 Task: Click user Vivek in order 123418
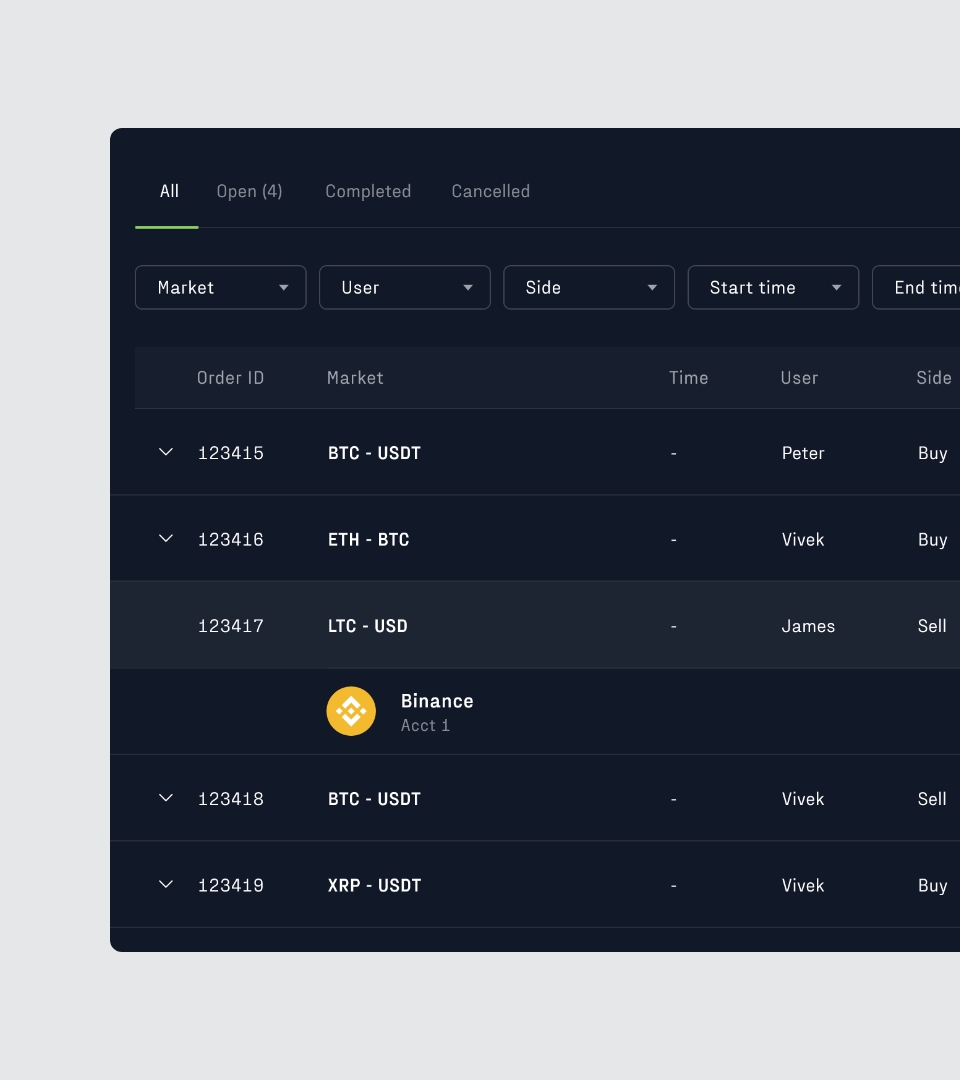click(803, 799)
